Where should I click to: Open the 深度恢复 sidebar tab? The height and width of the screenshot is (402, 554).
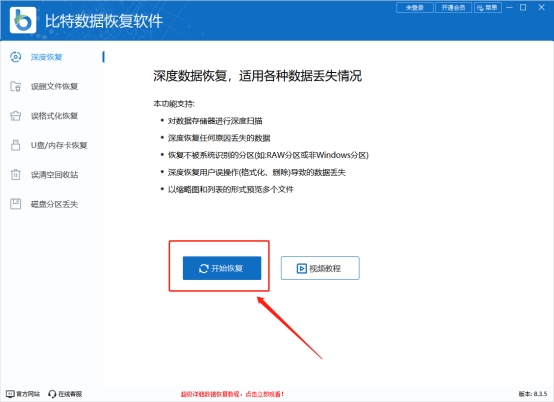pyautogui.click(x=53, y=57)
